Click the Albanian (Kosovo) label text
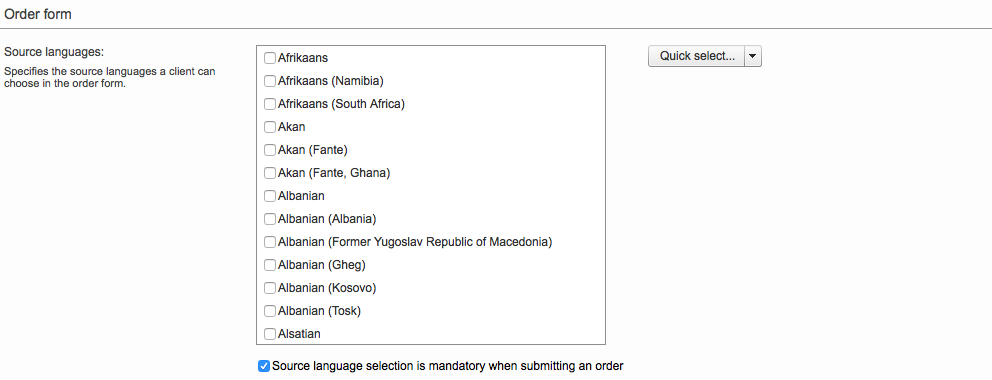The width and height of the screenshot is (992, 380). (327, 288)
